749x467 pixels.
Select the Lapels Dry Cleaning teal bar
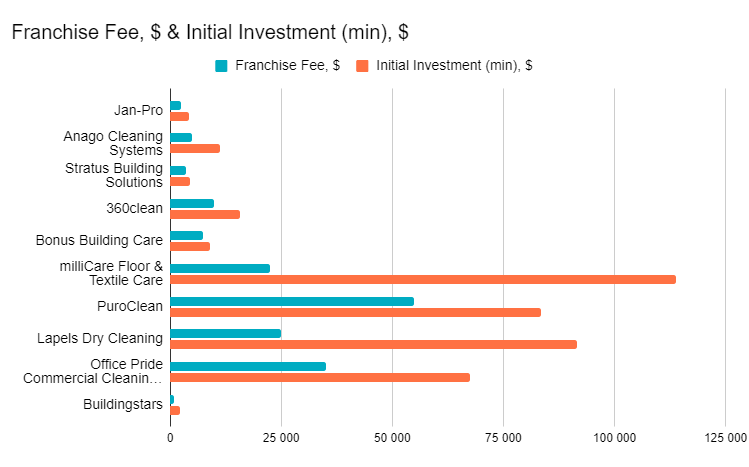click(x=226, y=333)
